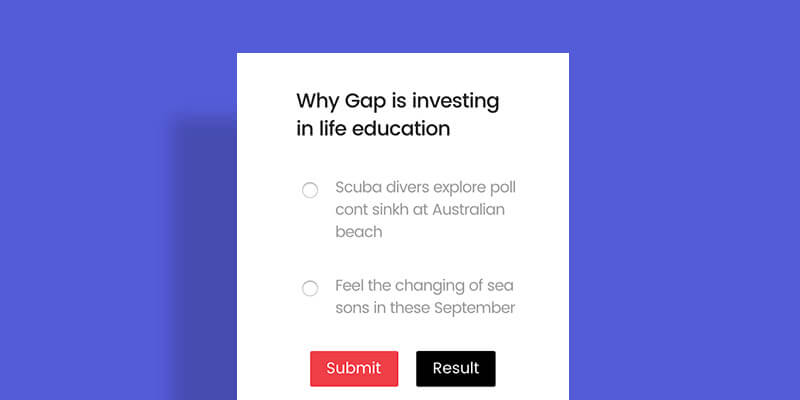Click the word 'investing' in the title

click(x=456, y=102)
